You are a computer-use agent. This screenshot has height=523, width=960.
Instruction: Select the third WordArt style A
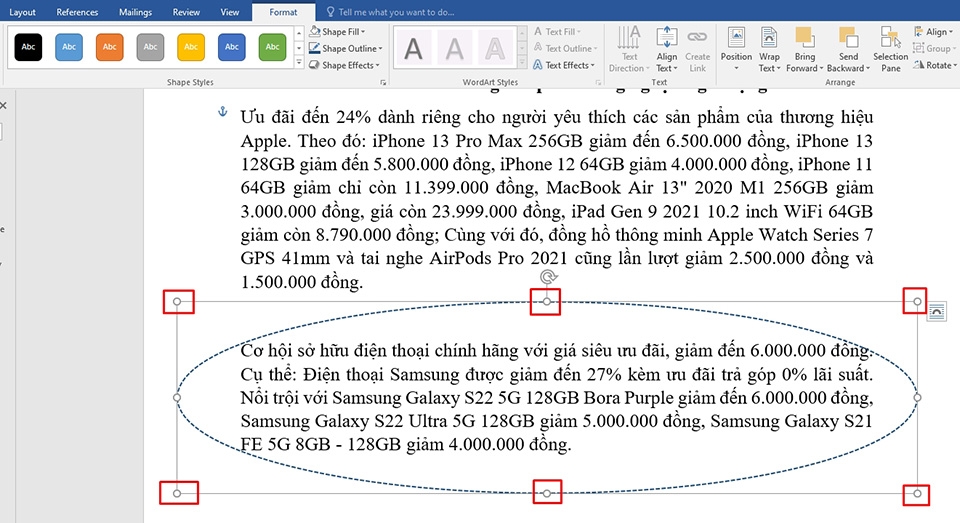pyautogui.click(x=495, y=48)
